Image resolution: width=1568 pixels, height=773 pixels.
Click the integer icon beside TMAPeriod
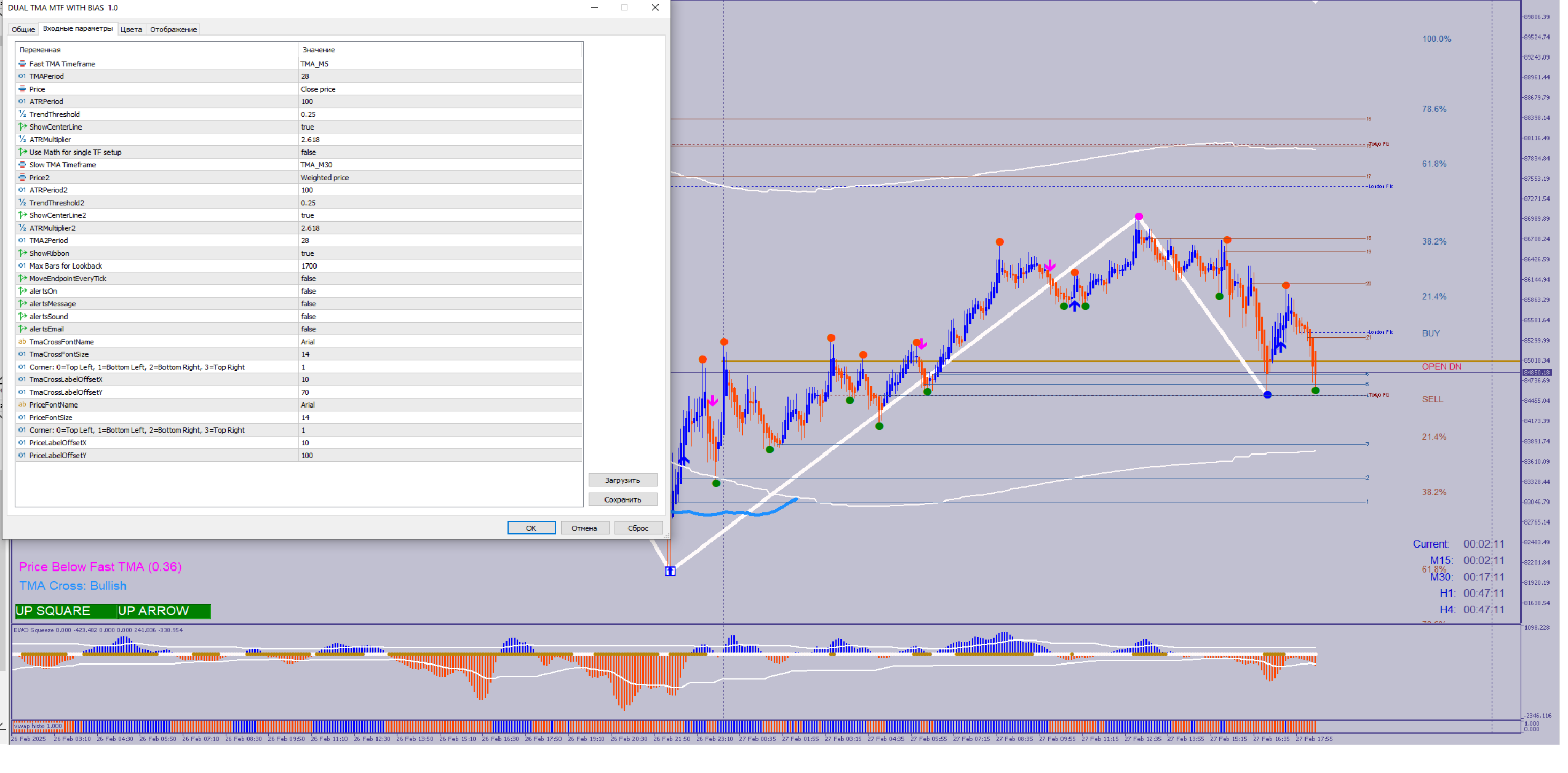click(22, 76)
